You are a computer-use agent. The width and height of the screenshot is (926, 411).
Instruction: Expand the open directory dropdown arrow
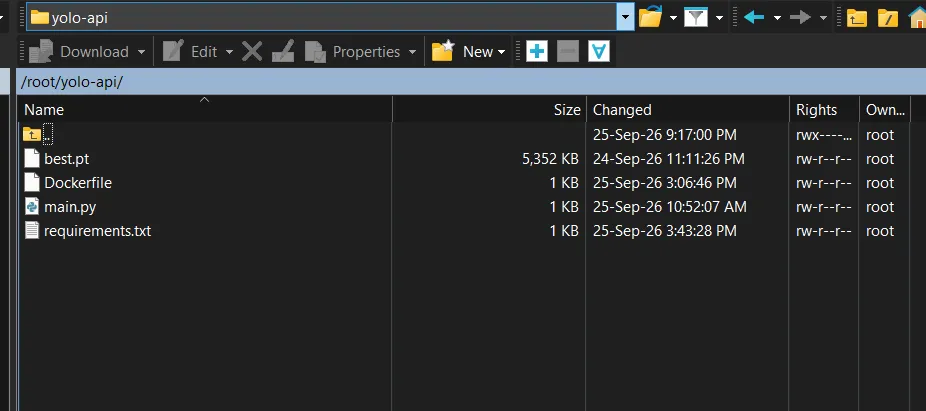pos(673,18)
